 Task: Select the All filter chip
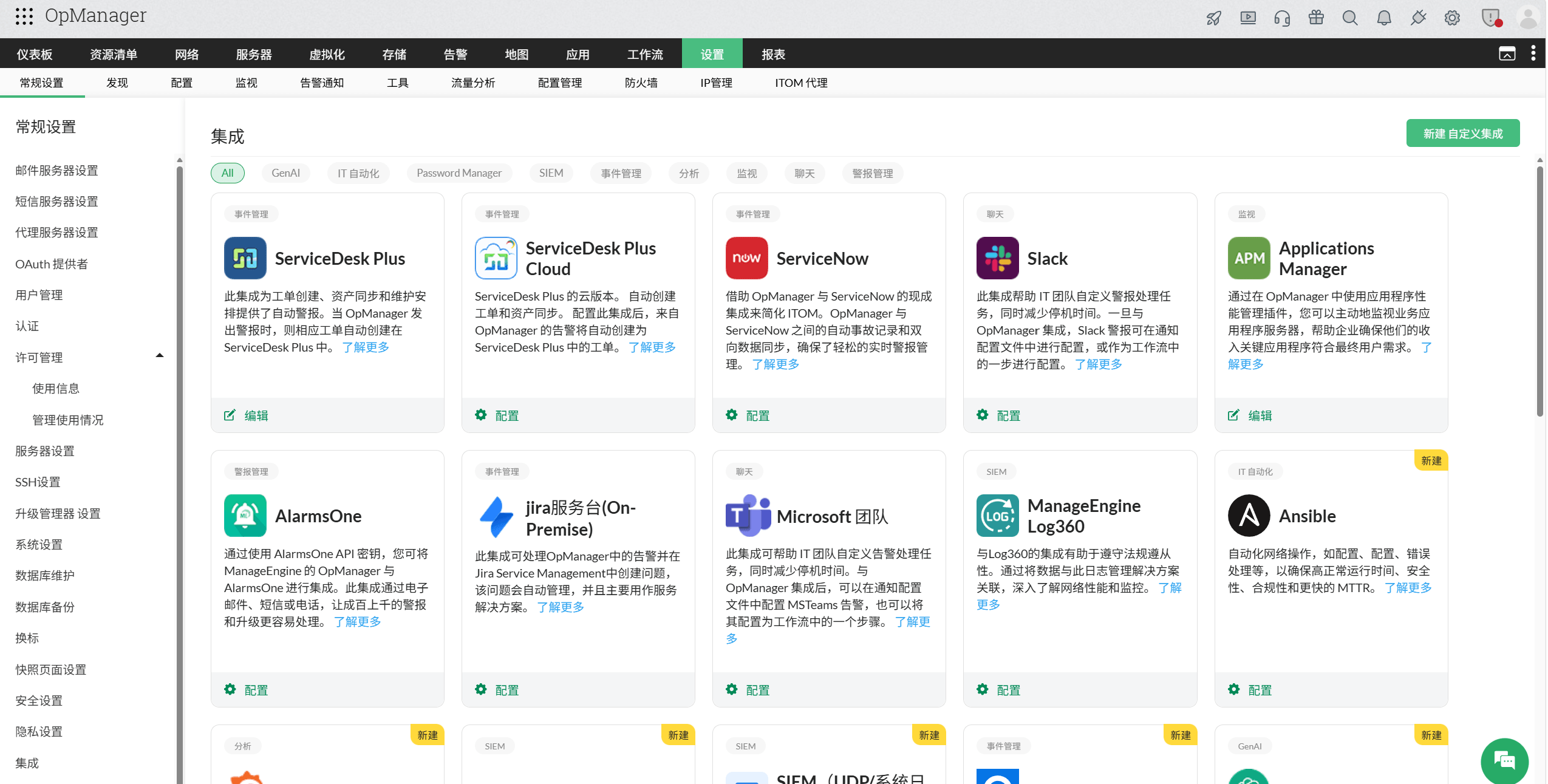[228, 173]
